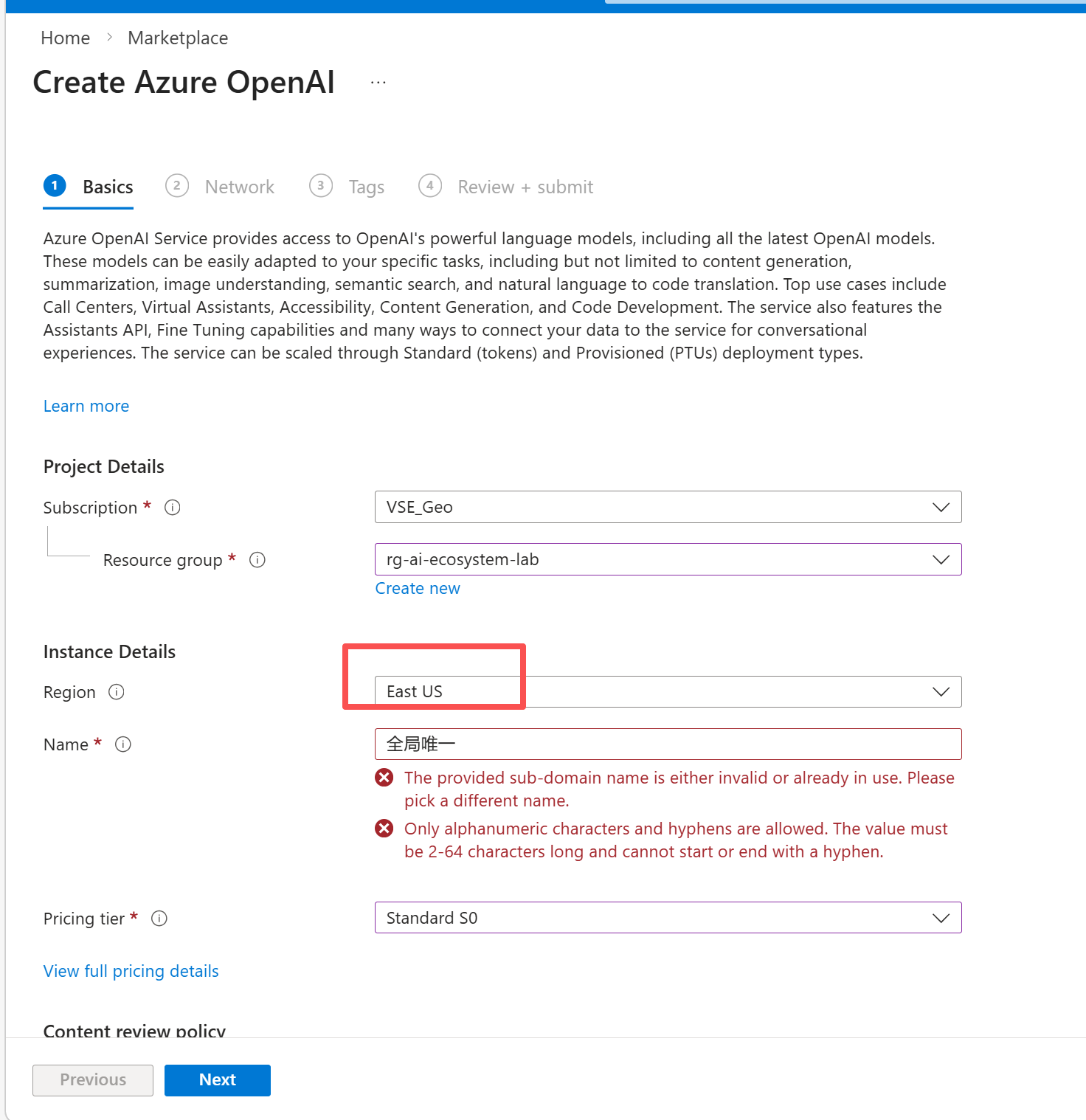This screenshot has height=1120, width=1086.
Task: Click the Project Details heading
Action: (x=104, y=466)
